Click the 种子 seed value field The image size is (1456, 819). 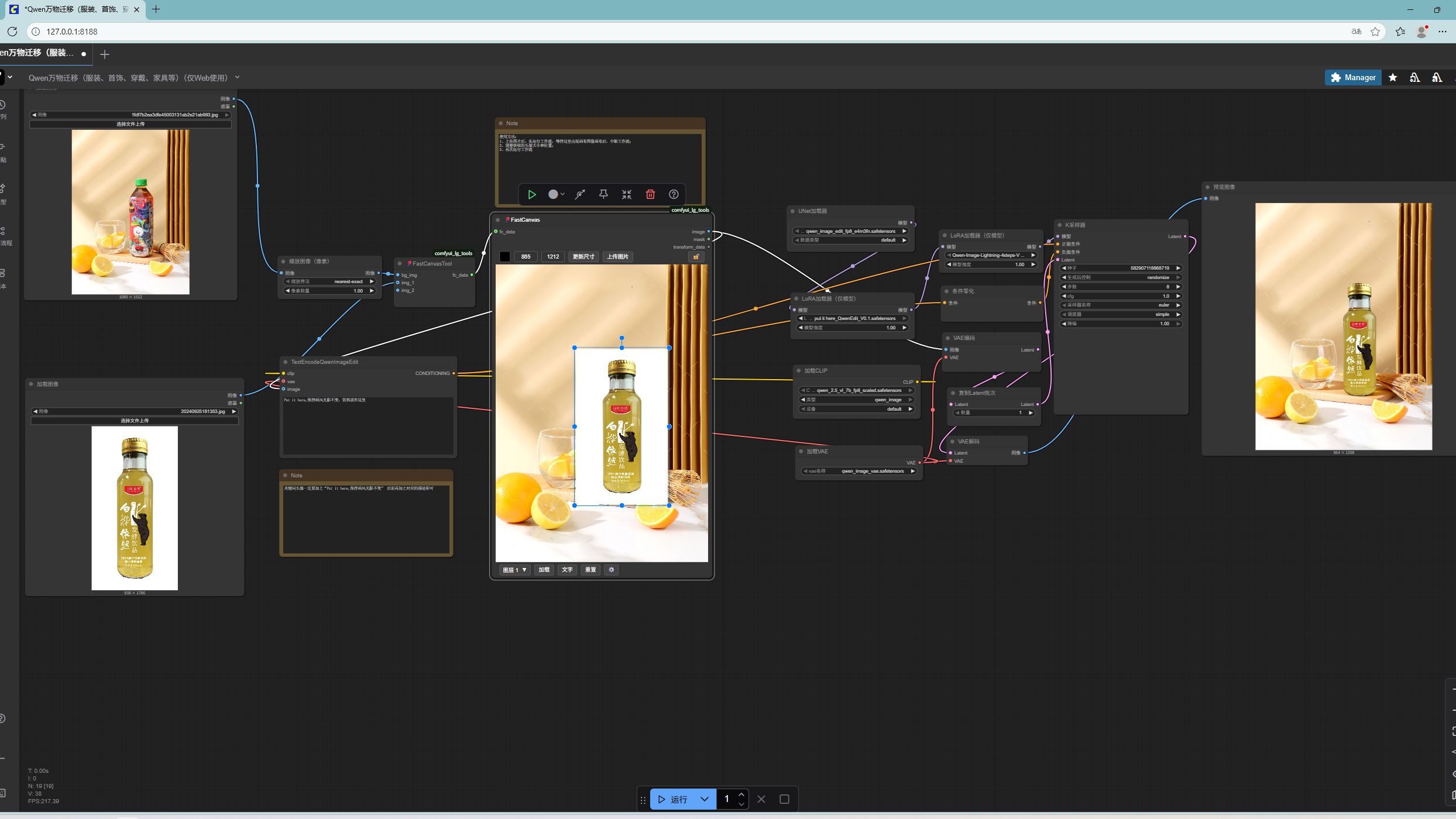point(1121,268)
